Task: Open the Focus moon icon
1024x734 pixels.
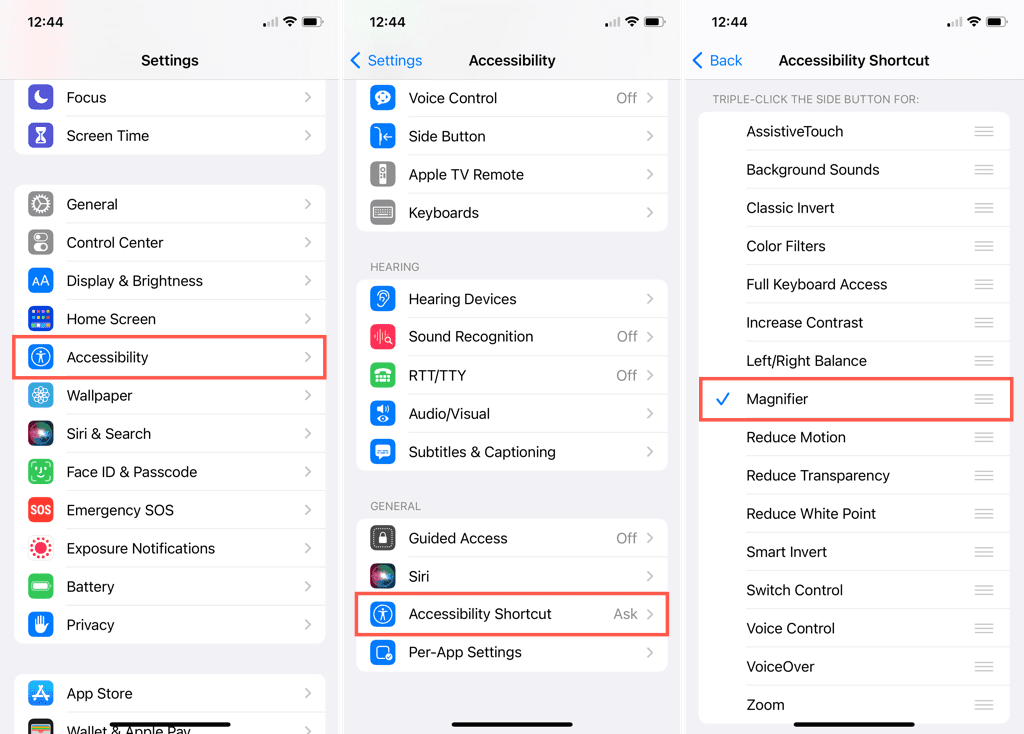Action: [40, 97]
